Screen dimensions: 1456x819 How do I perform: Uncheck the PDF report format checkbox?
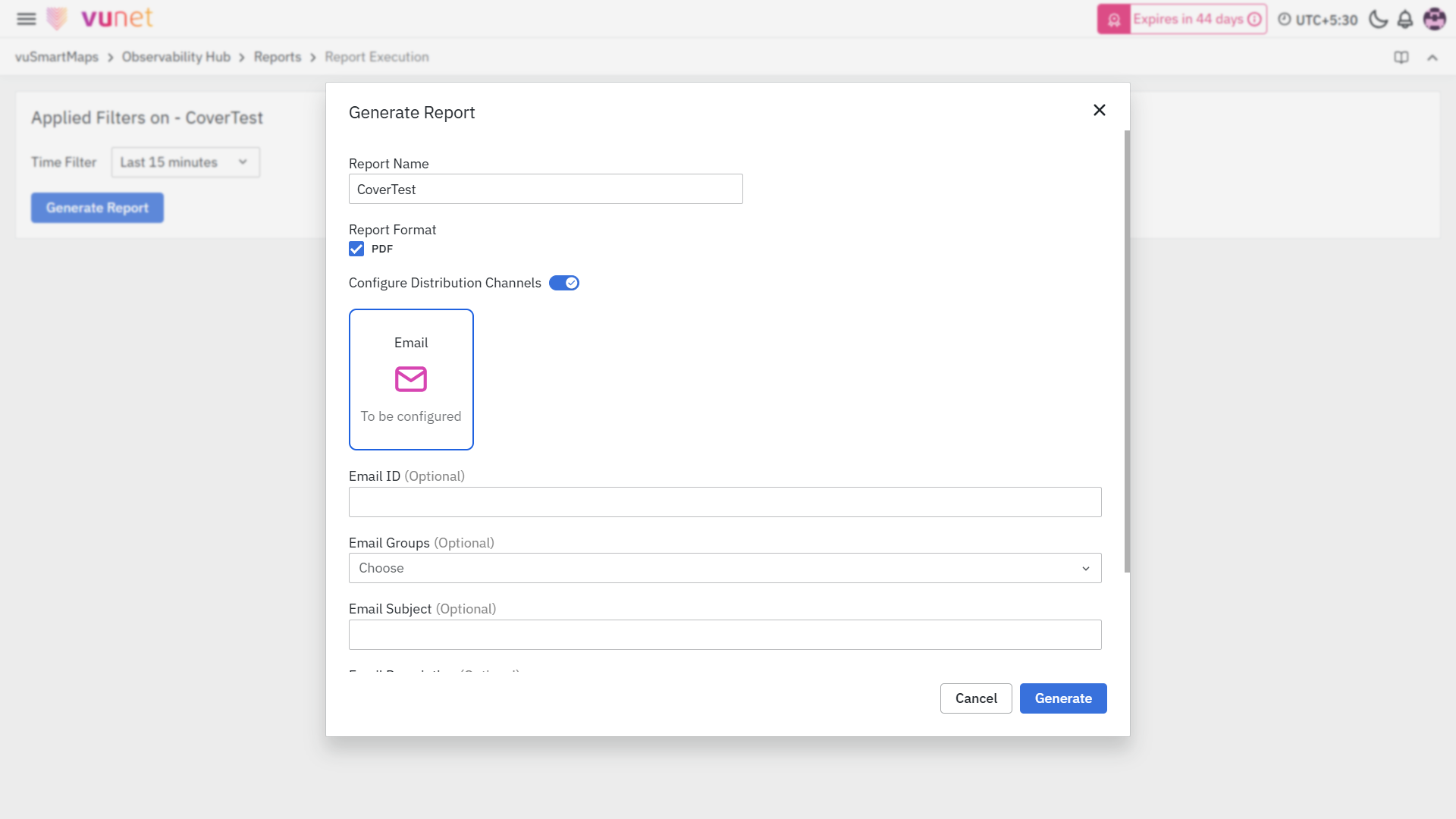click(x=356, y=249)
